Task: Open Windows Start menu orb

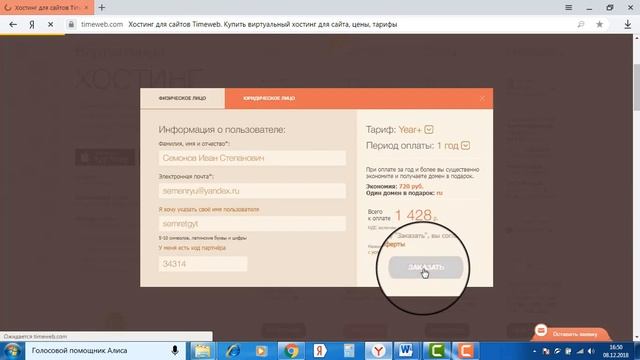Action: coord(12,351)
